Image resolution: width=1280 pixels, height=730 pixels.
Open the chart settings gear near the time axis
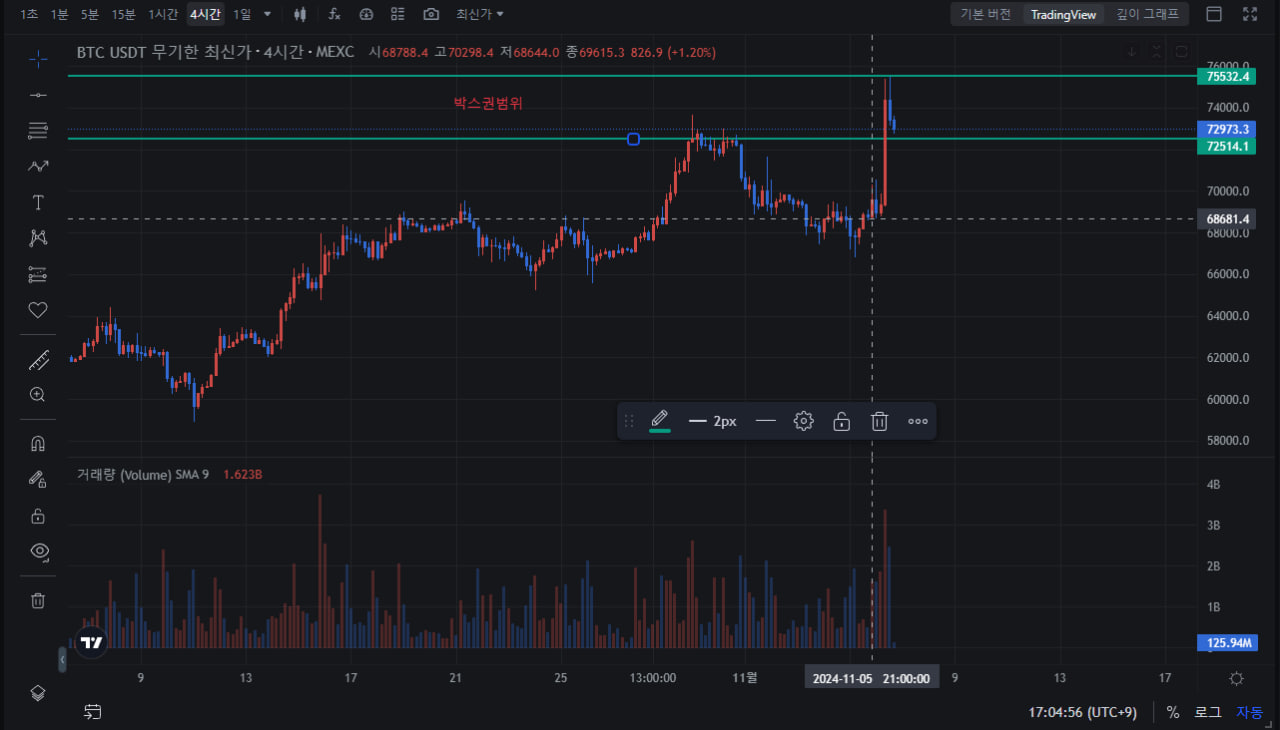[1236, 678]
